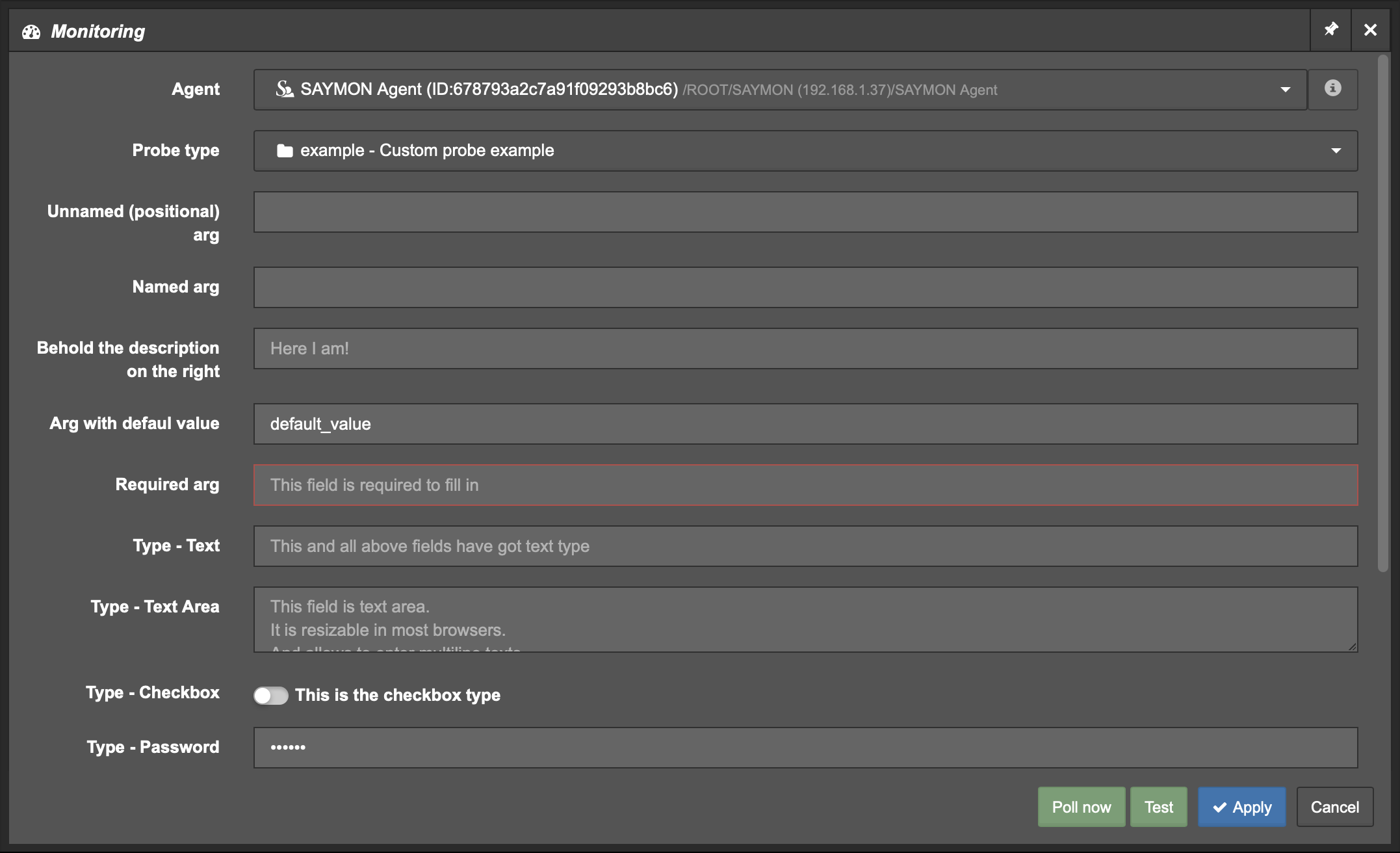Screen dimensions: 1400x853
Task: Click the 'Type - Password' label
Action: [153, 747]
